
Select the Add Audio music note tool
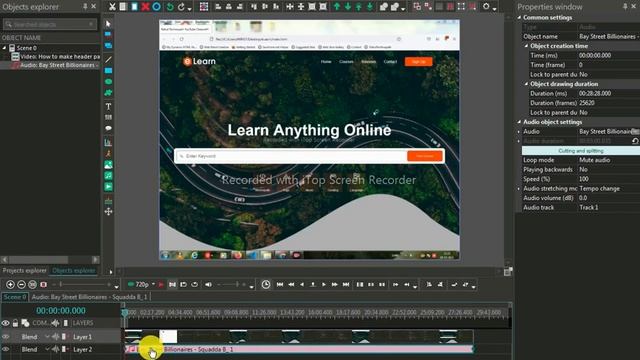click(x=108, y=176)
